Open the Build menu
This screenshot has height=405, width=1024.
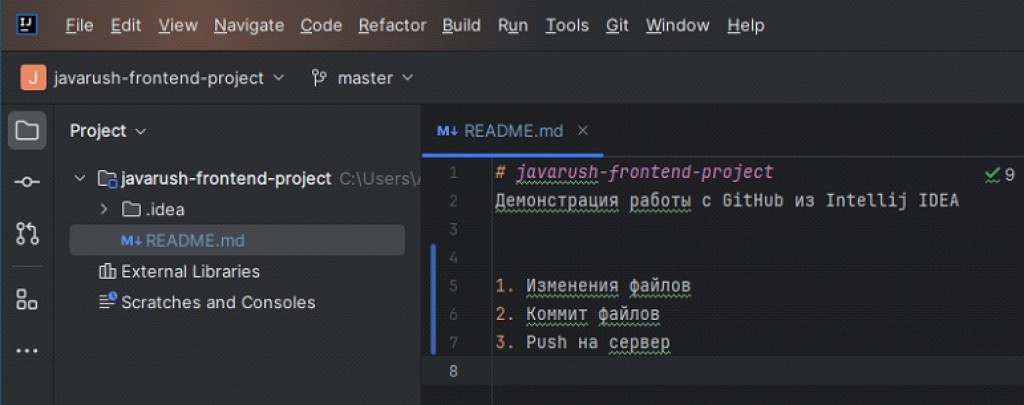click(461, 25)
